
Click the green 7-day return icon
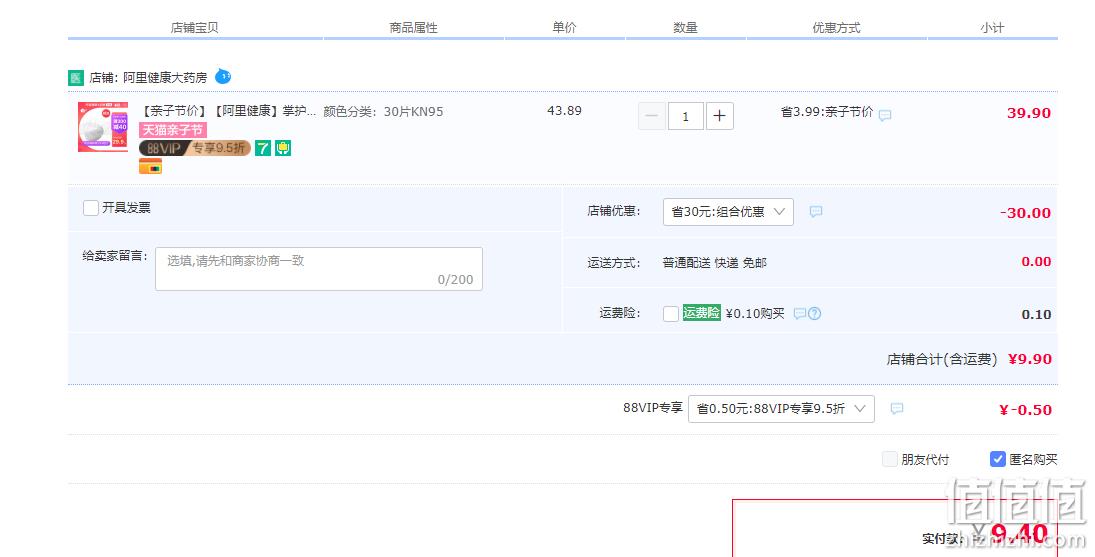click(x=263, y=148)
